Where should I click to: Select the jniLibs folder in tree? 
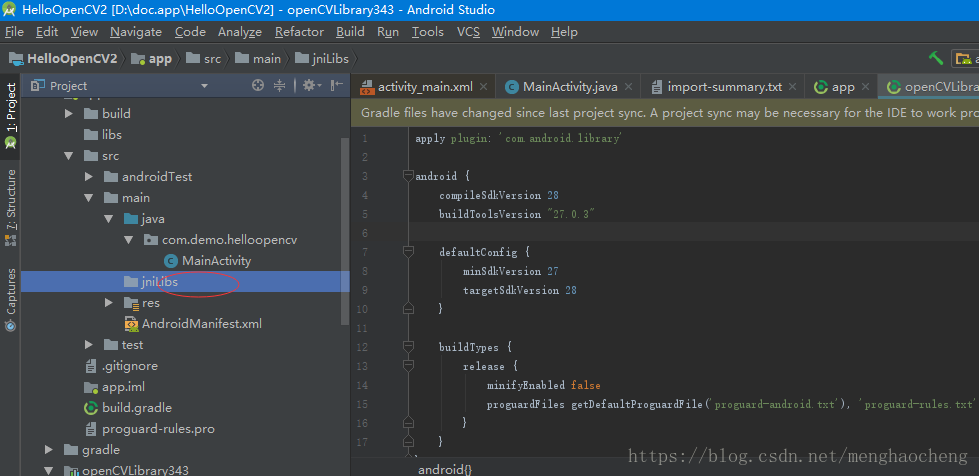coord(185,282)
